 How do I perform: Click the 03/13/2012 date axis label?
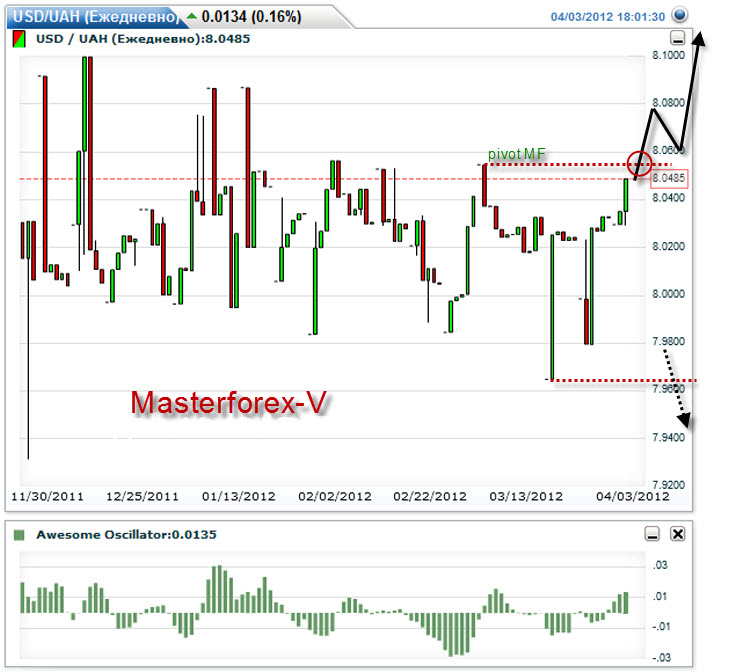pyautogui.click(x=526, y=496)
